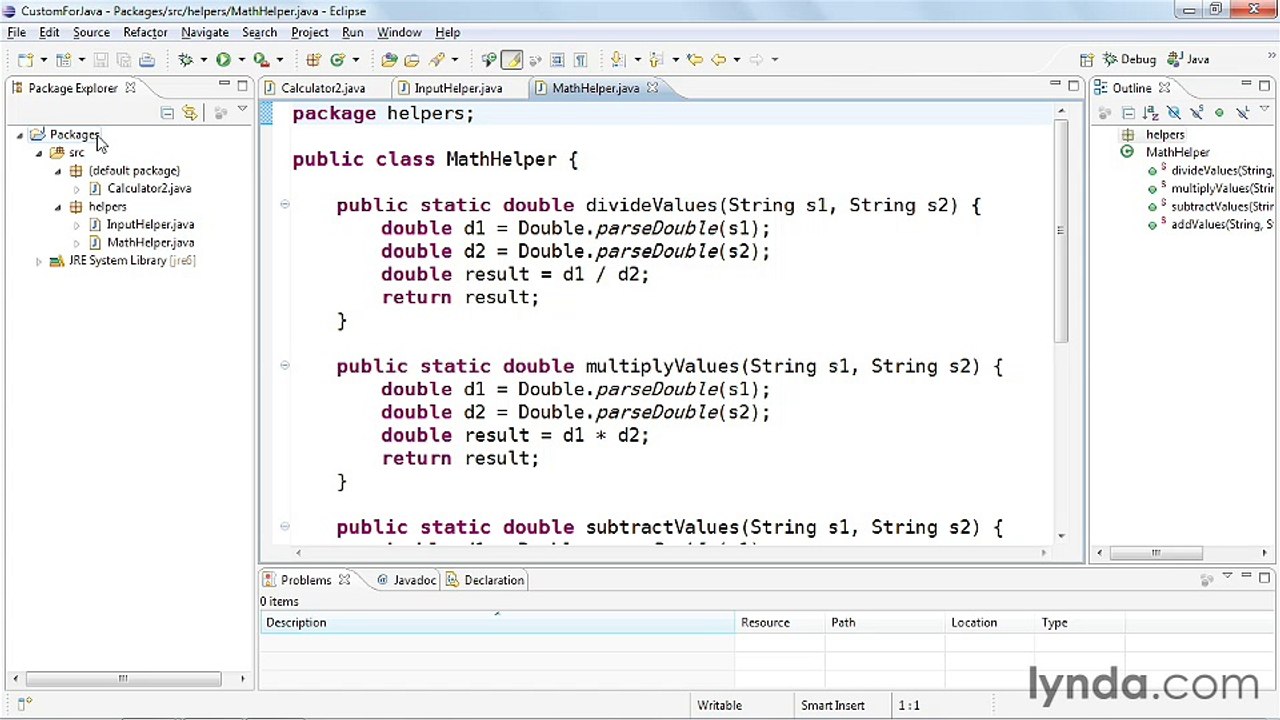Click the Run (green play) toolbar button

point(223,60)
